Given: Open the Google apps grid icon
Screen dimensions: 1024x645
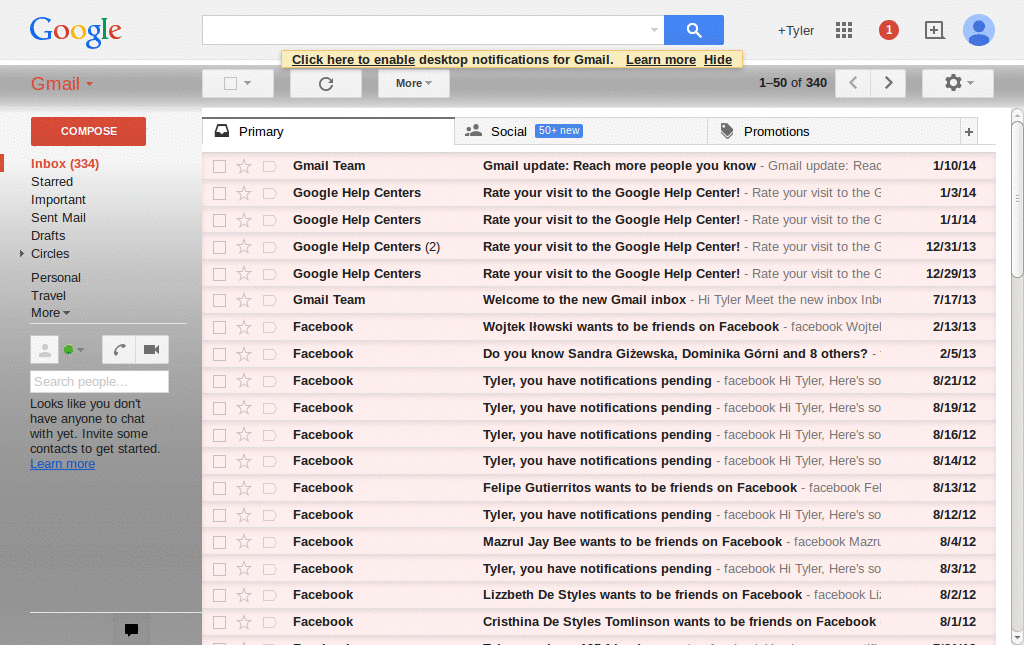Looking at the screenshot, I should coord(844,30).
